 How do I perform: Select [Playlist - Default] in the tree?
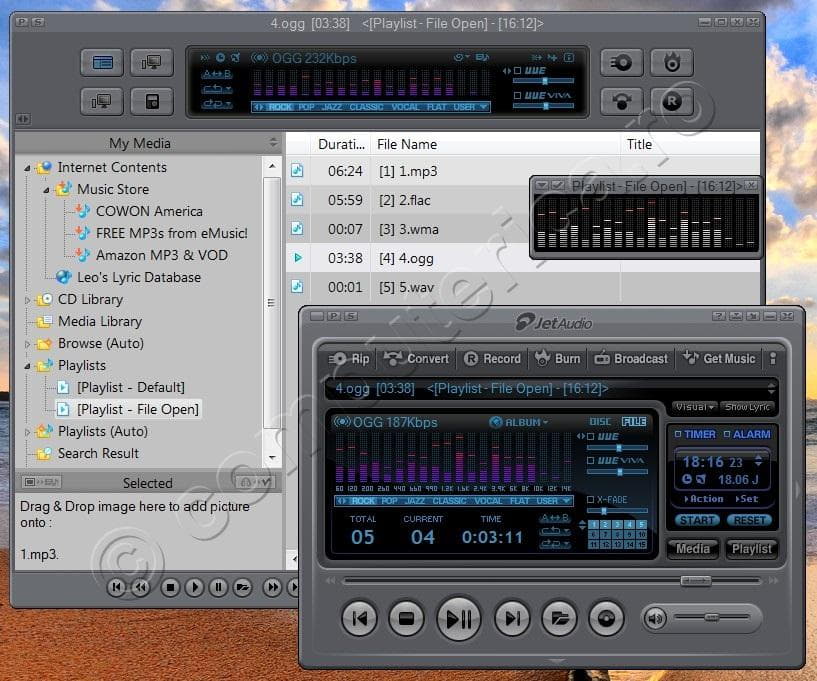click(130, 388)
